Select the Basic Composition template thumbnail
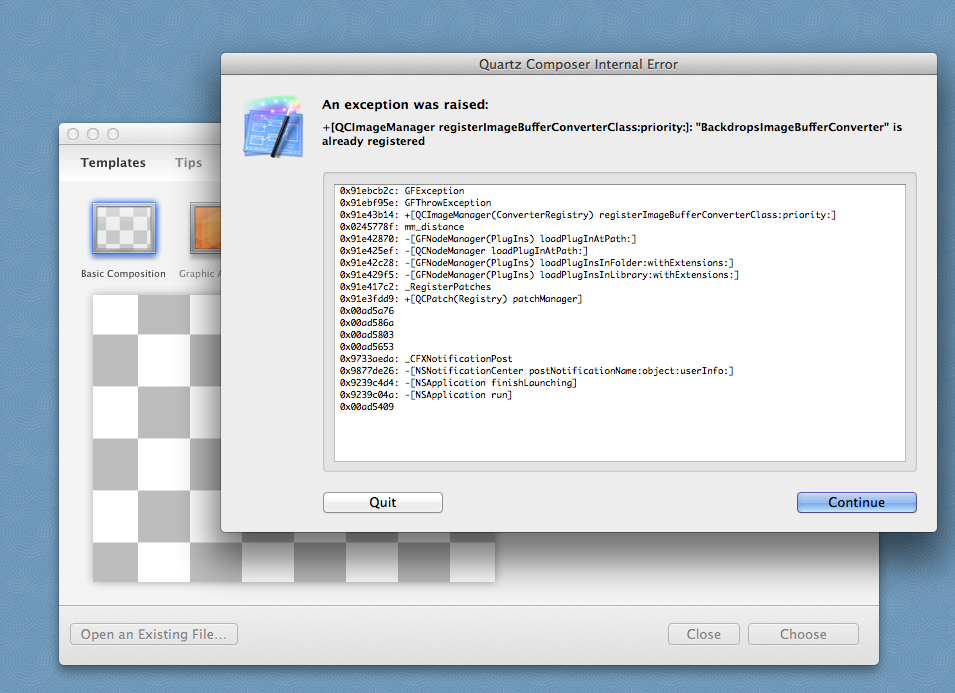Viewport: 955px width, 693px height. (124, 228)
